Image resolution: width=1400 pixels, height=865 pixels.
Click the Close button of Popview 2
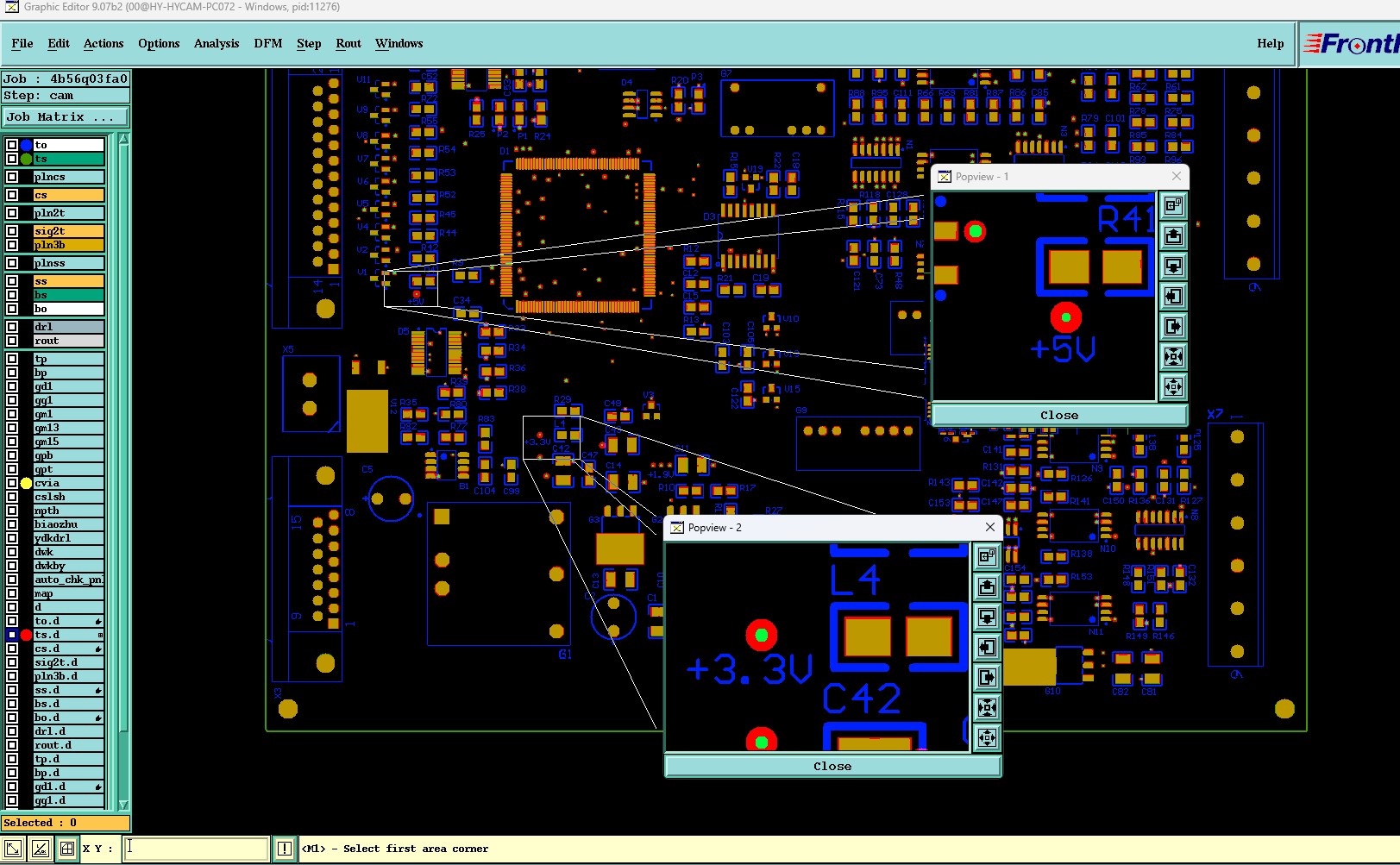click(x=832, y=766)
